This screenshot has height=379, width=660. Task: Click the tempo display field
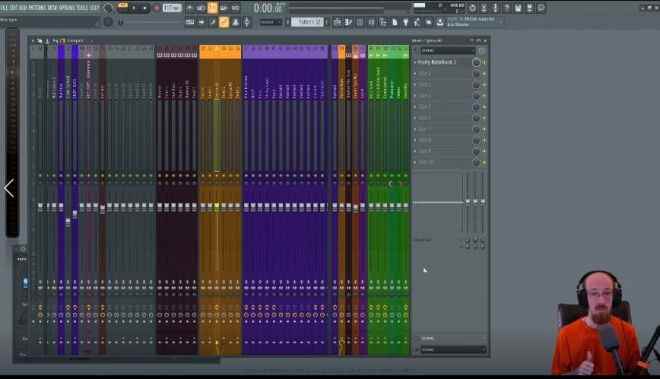point(172,8)
